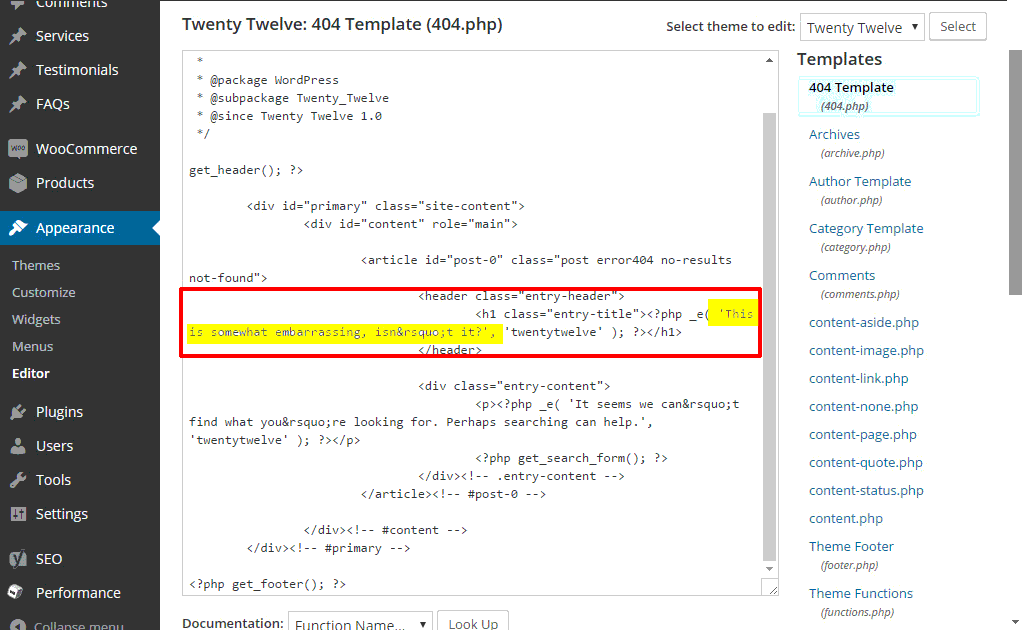Screen dimensions: 1024x630
Task: Click the Users person icon
Action: (x=18, y=446)
